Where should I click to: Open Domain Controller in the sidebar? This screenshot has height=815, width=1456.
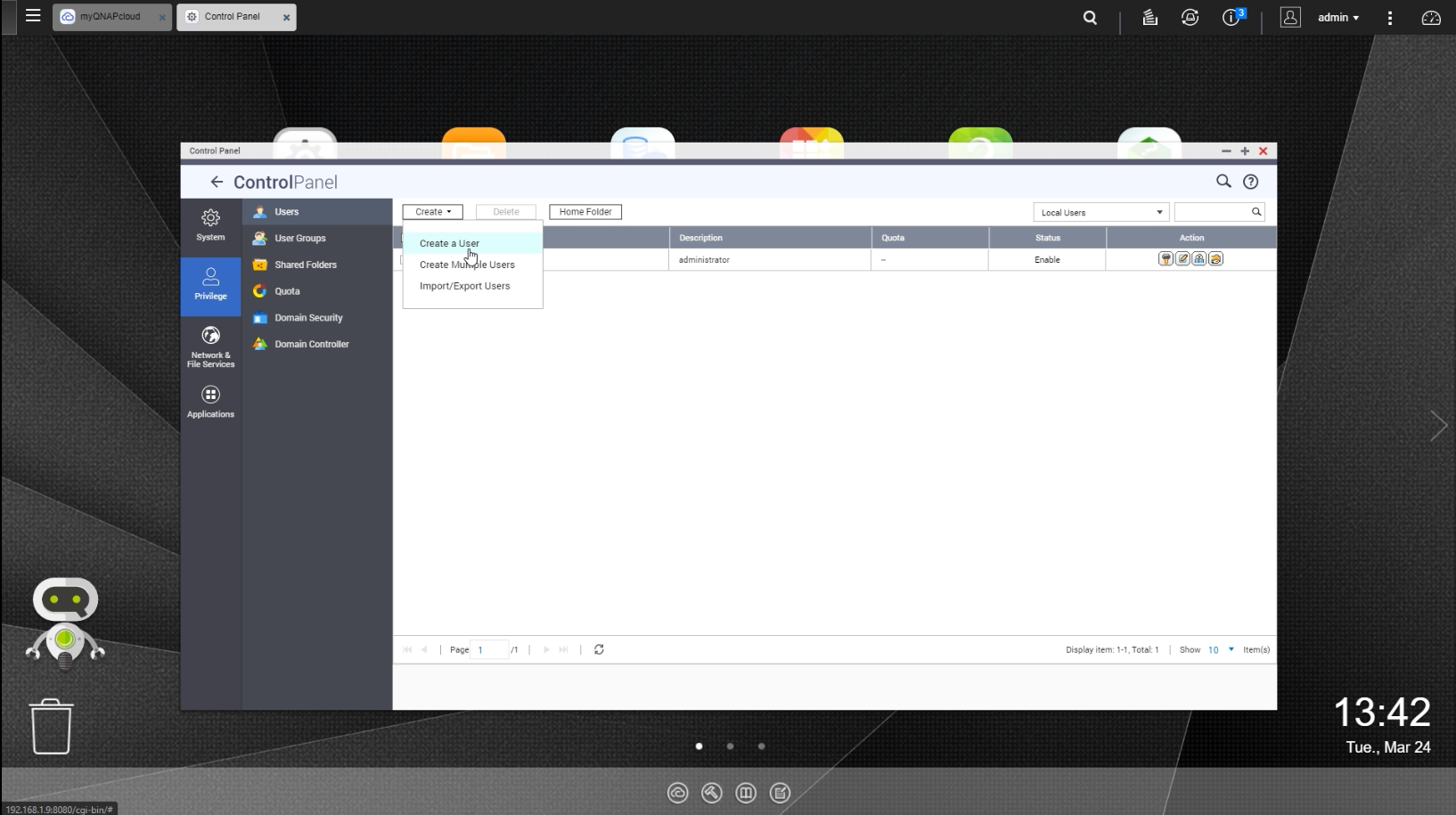point(317,344)
